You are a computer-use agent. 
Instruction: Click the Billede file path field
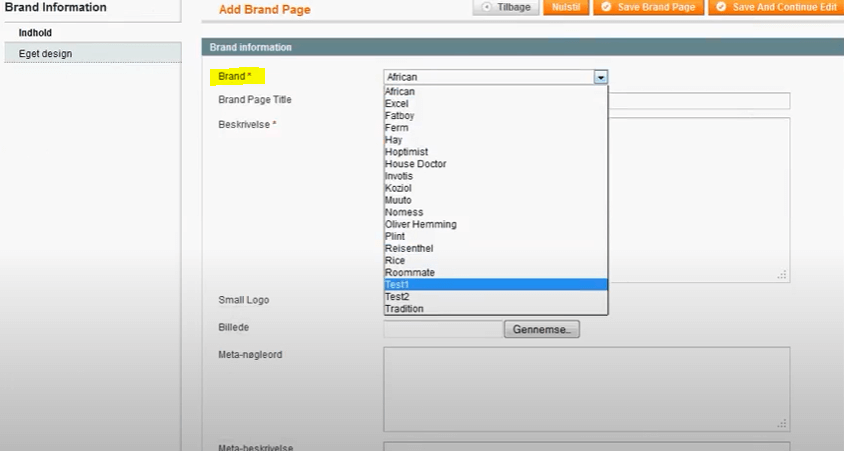tap(444, 329)
